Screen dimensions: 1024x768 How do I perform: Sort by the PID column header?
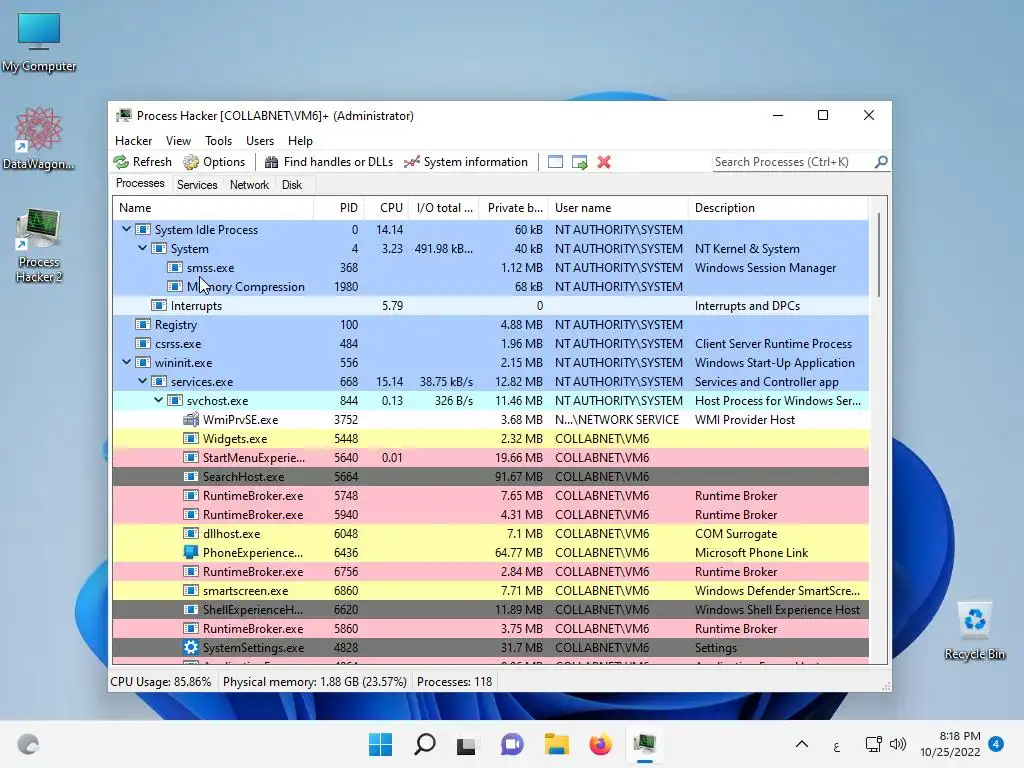(339, 208)
